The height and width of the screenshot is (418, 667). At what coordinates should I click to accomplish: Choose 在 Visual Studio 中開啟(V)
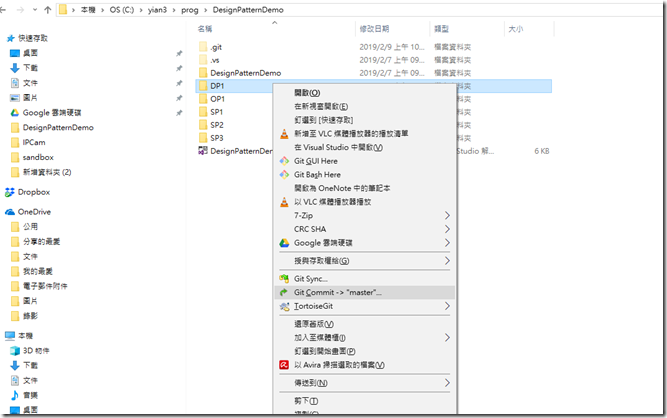click(x=365, y=147)
